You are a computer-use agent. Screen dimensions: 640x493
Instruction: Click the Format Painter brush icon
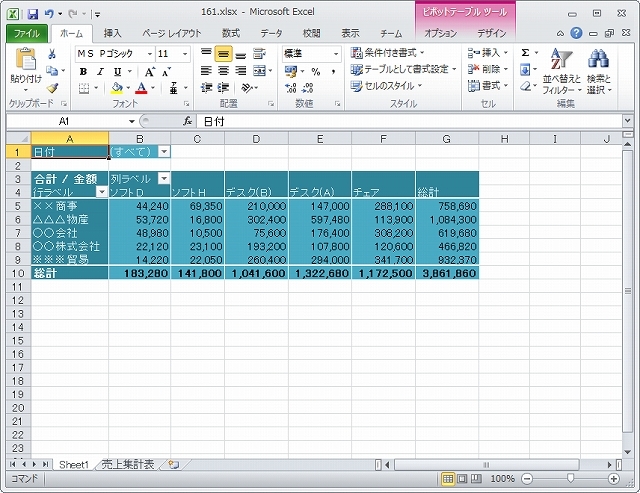point(53,88)
